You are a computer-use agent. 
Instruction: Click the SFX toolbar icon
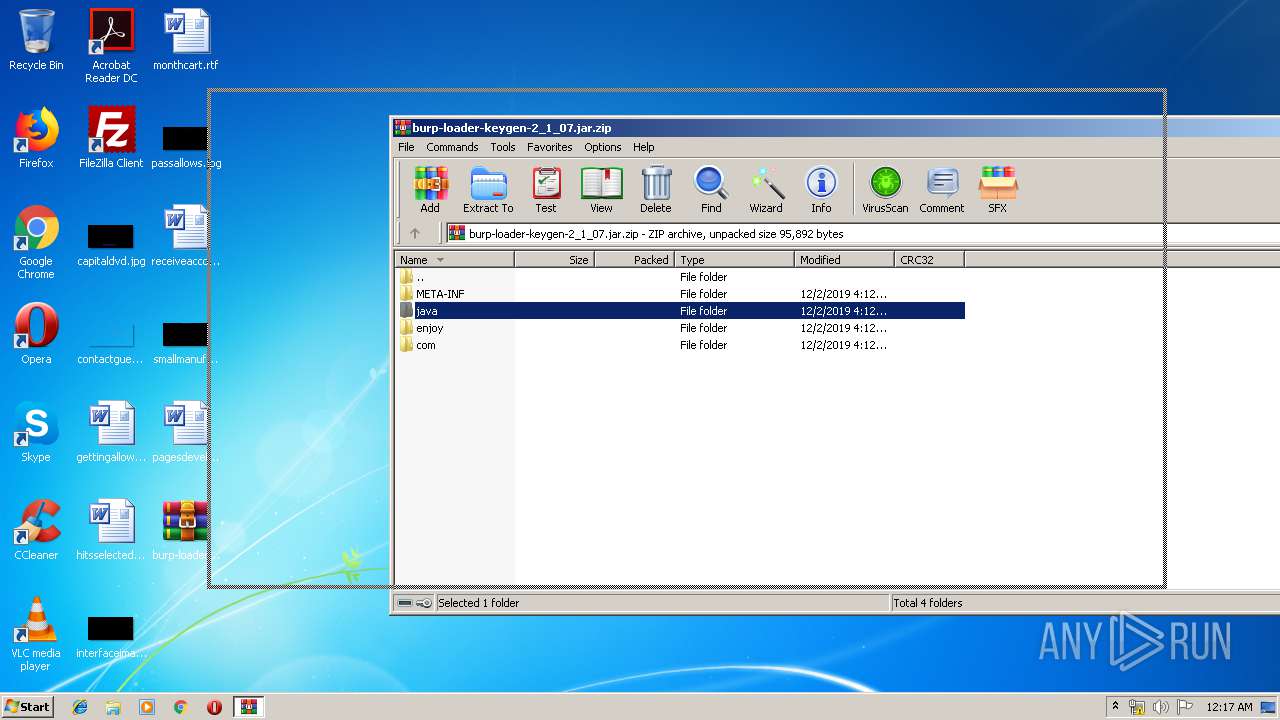tap(998, 190)
